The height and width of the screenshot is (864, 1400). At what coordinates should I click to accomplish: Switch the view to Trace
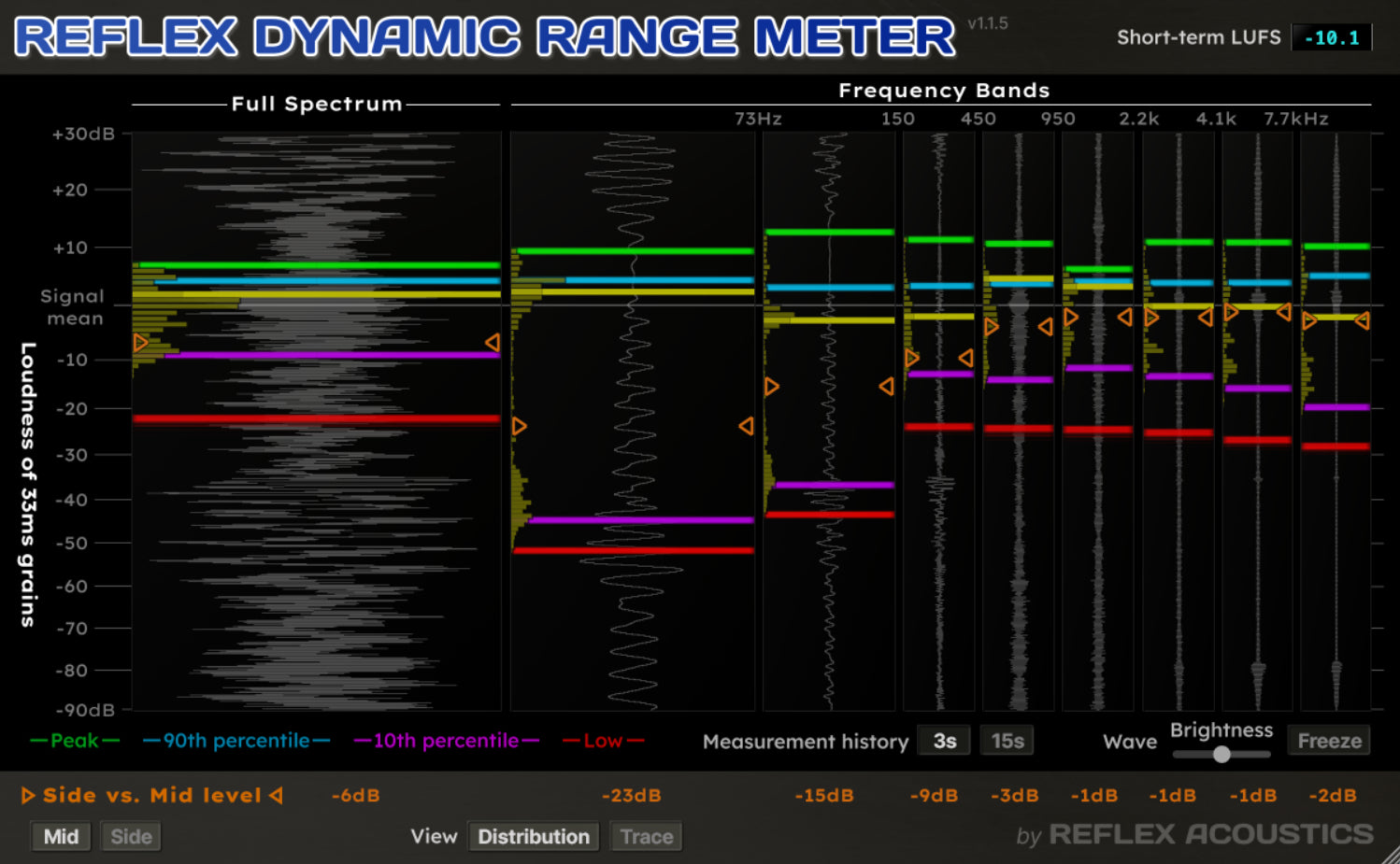pyautogui.click(x=647, y=837)
